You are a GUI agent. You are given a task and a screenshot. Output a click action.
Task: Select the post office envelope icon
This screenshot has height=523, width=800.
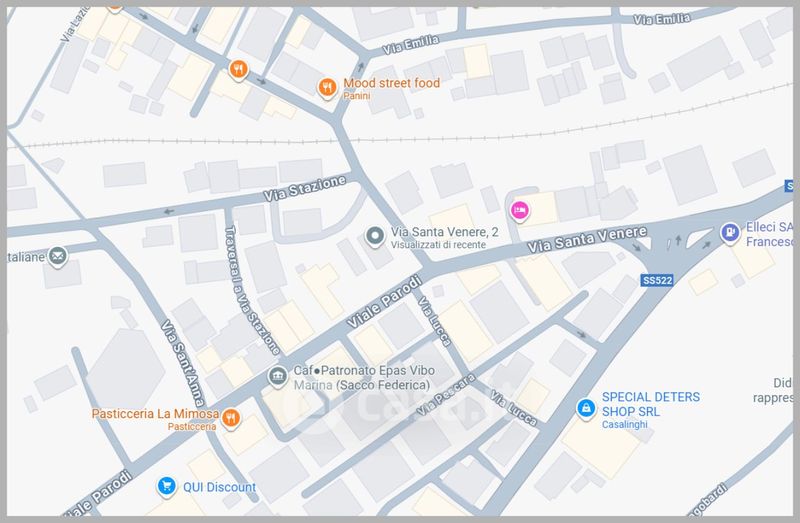pyautogui.click(x=58, y=257)
